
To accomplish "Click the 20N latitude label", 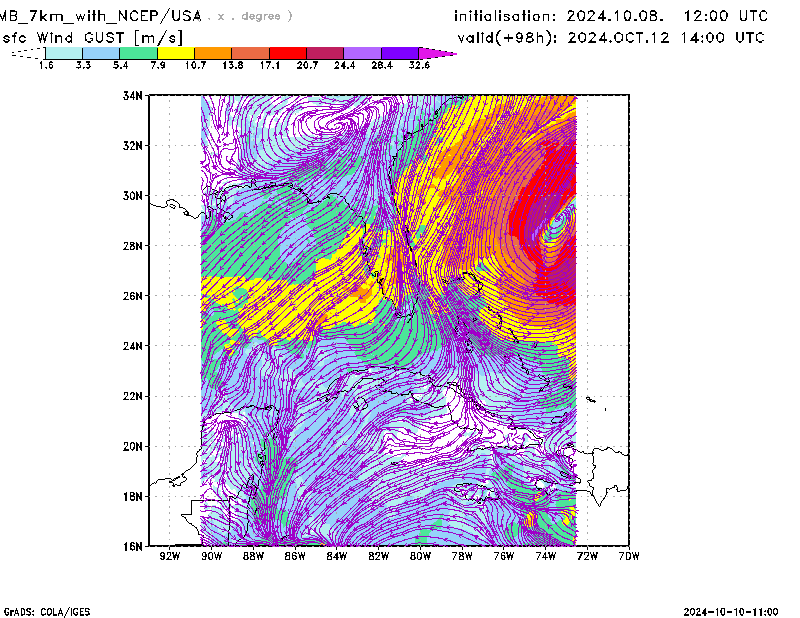I will tap(133, 446).
